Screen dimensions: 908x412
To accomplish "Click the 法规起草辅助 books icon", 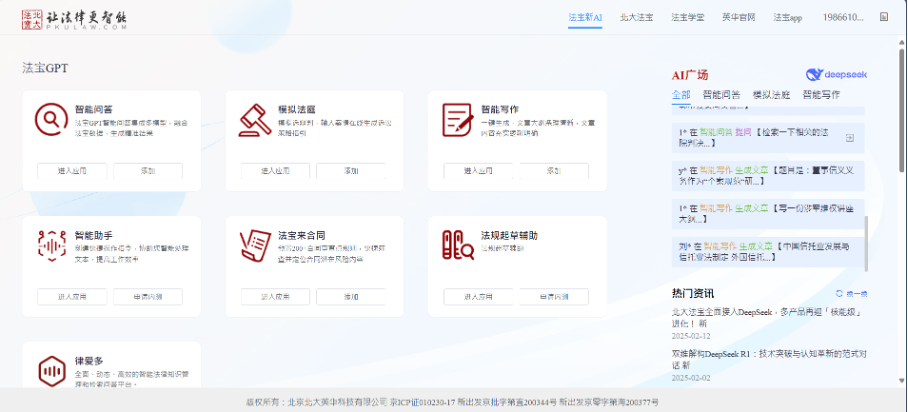I will [x=457, y=245].
